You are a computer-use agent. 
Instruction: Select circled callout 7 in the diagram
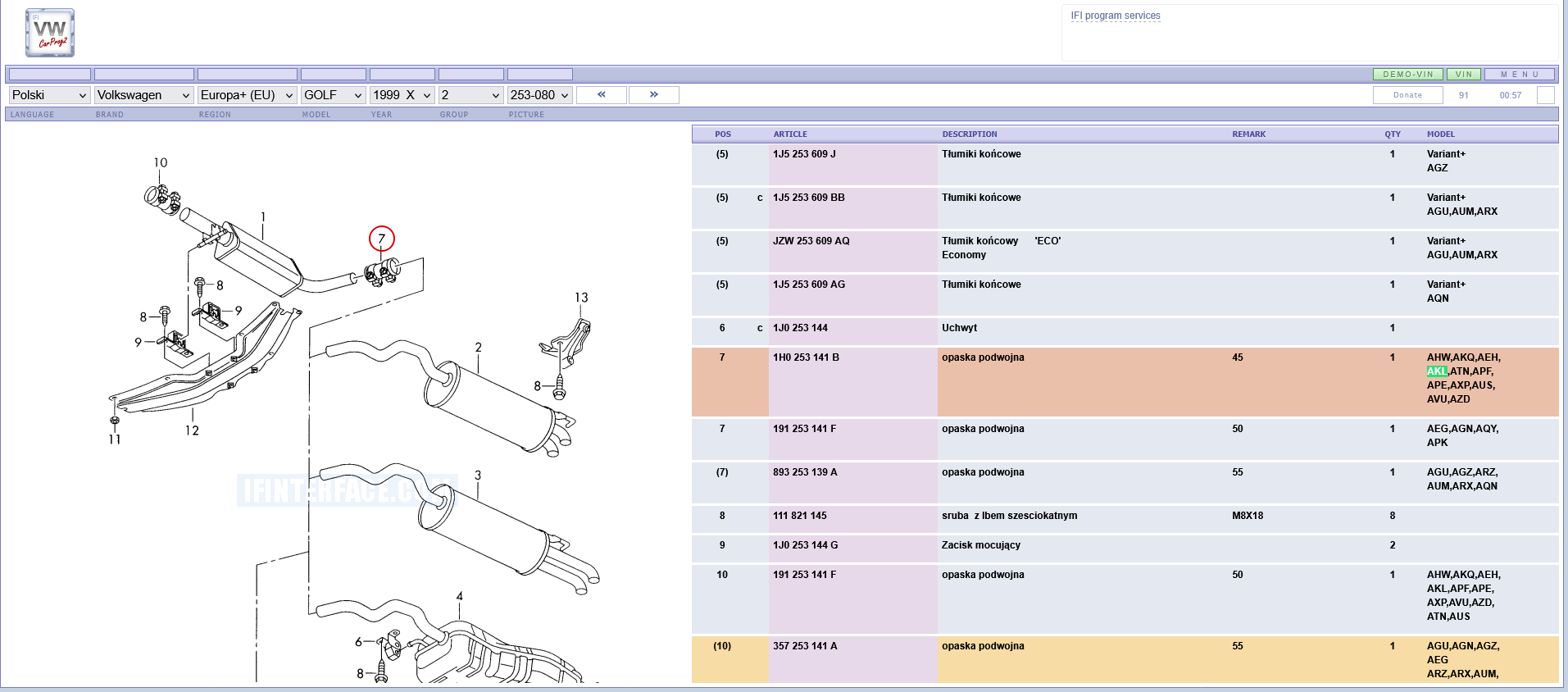pos(382,239)
